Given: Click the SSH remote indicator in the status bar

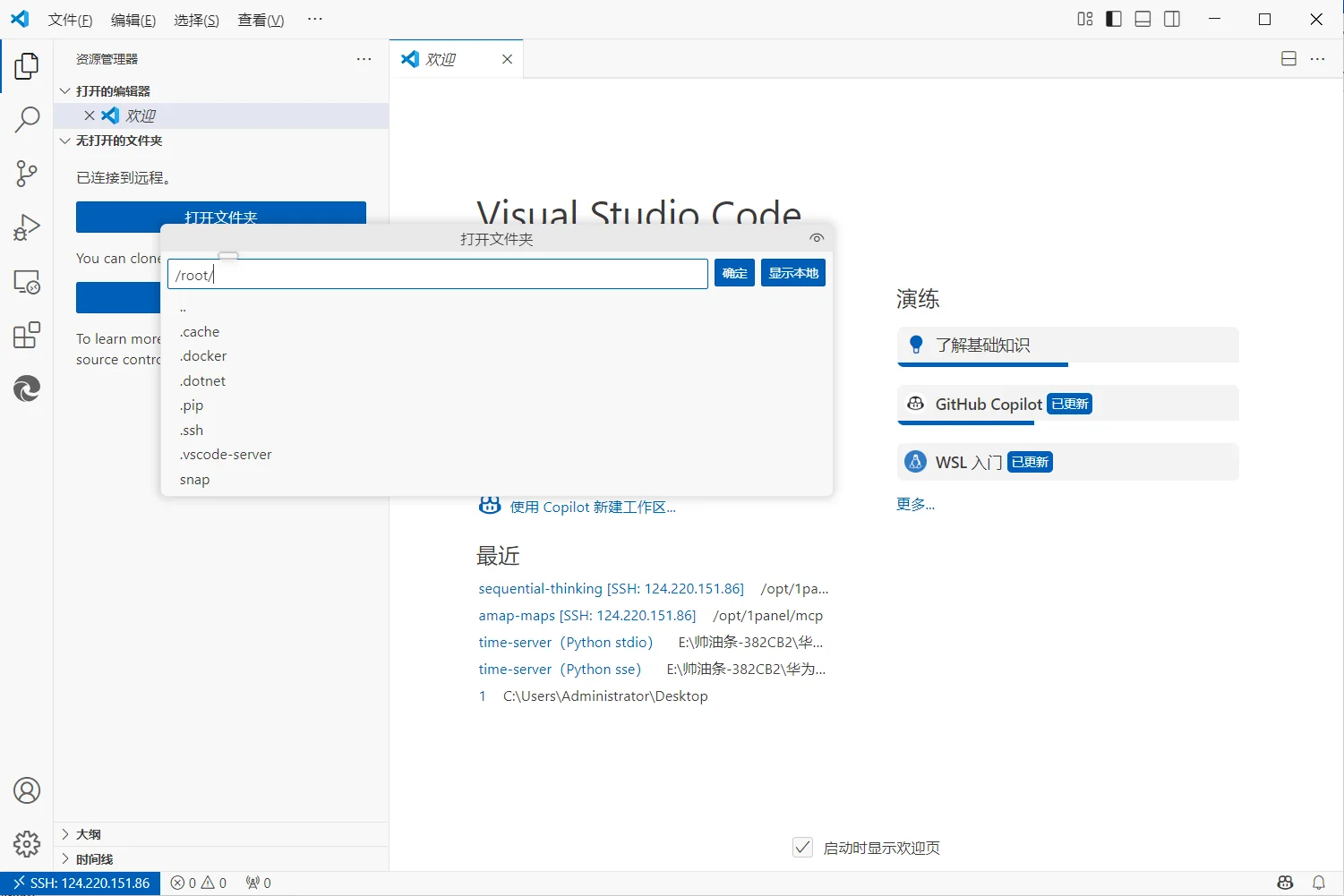Looking at the screenshot, I should click(81, 883).
